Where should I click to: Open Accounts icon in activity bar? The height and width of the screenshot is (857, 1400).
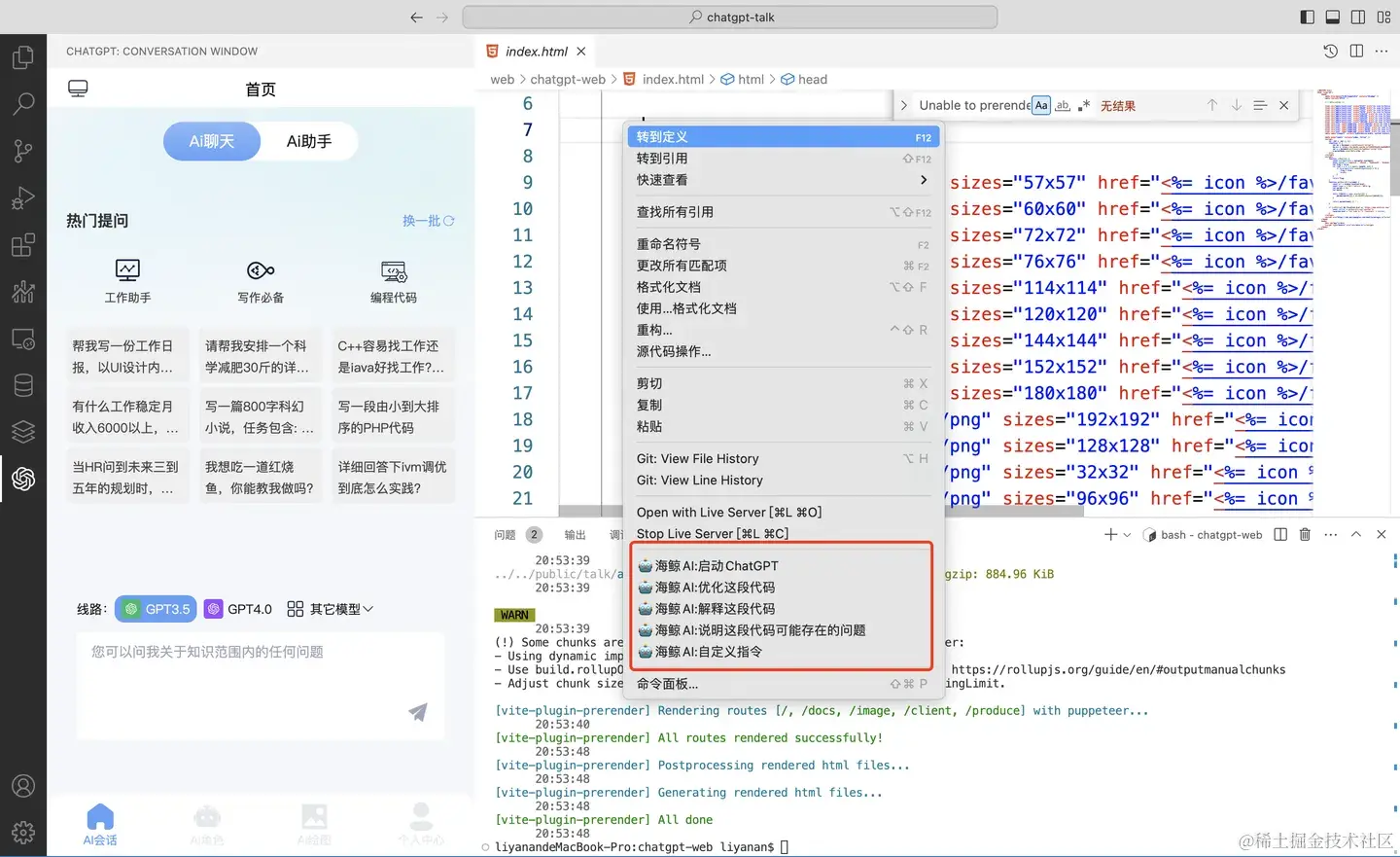coord(23,786)
